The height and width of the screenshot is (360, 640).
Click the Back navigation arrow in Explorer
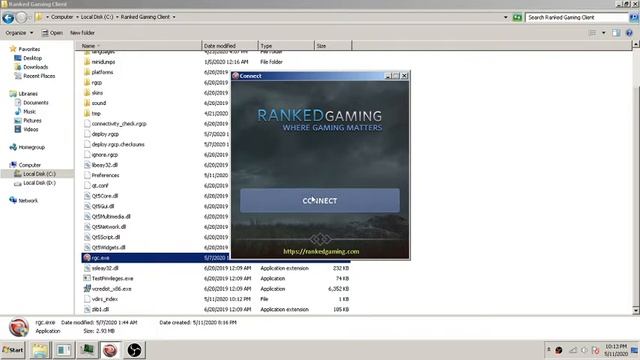(x=8, y=18)
